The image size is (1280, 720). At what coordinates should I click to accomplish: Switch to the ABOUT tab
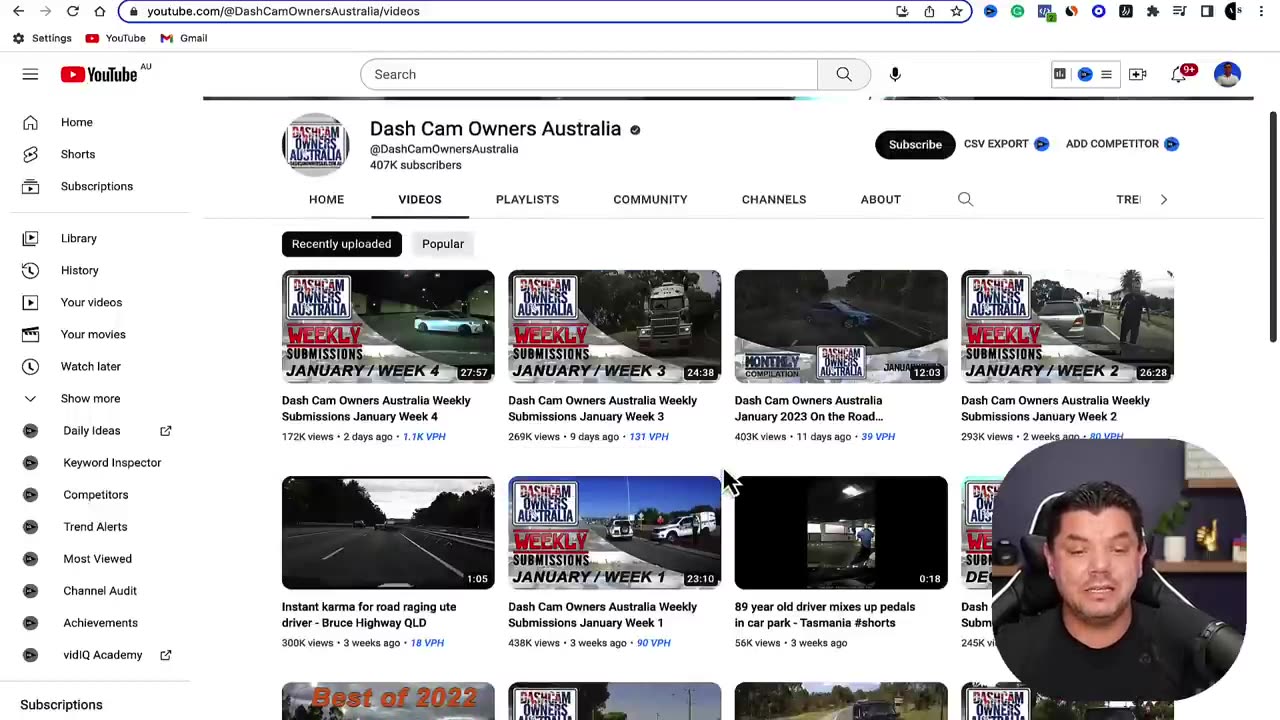(881, 199)
